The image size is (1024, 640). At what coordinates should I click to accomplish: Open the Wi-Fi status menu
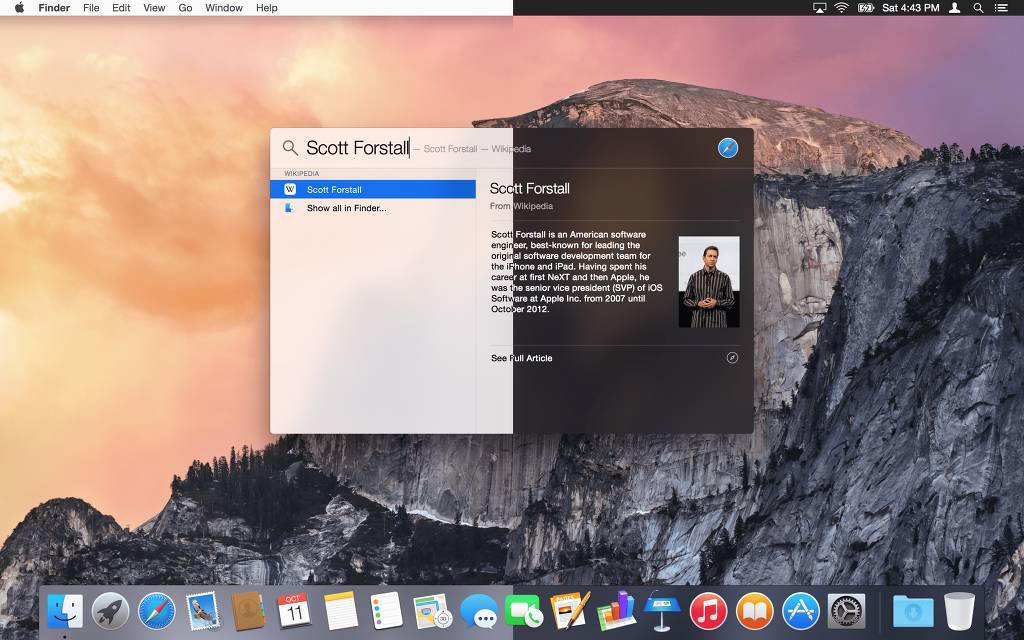[x=842, y=8]
